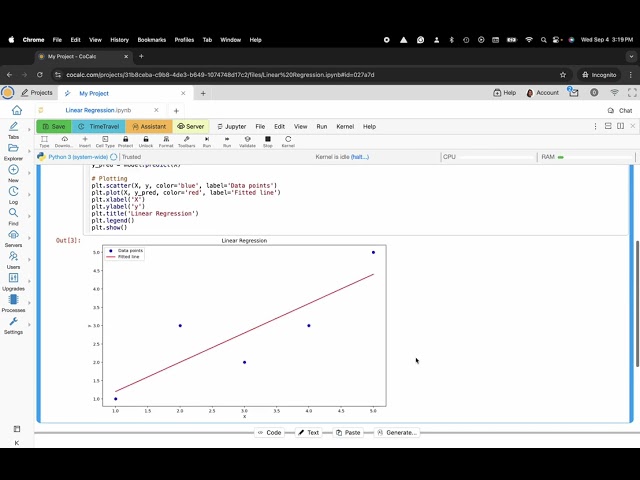Viewport: 640px width, 480px height.
Task: Open the Processes sidebar panel
Action: (13, 304)
